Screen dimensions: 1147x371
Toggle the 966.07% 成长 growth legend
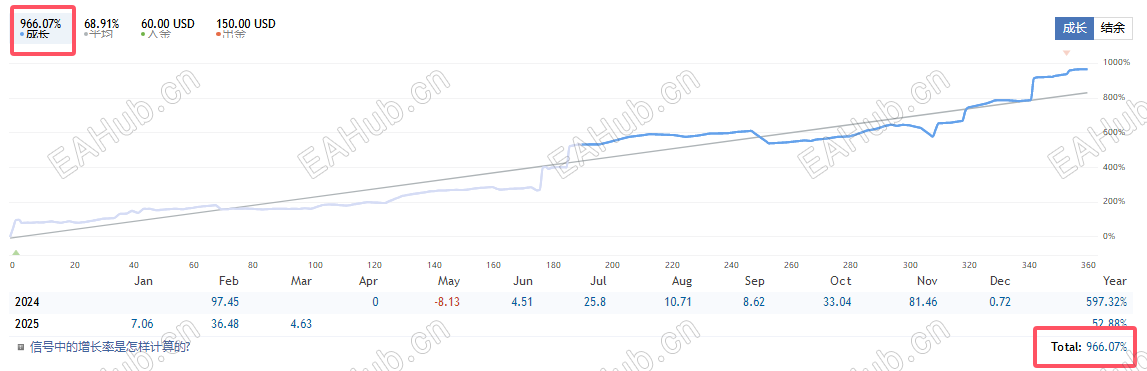(x=41, y=29)
